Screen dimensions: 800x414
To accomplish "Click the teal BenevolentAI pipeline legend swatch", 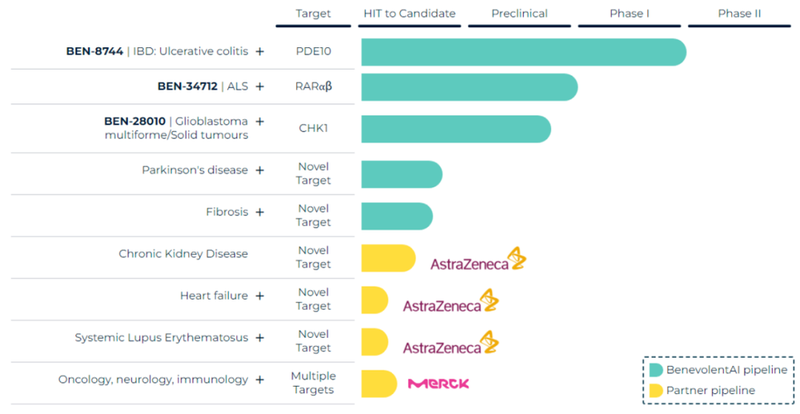I will [x=656, y=370].
